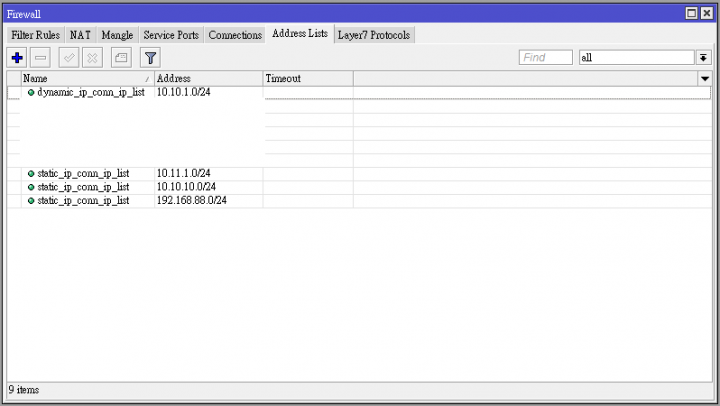Screen dimensions: 720x406
Task: Click address 10.10.10.0/24
Action: (186, 187)
